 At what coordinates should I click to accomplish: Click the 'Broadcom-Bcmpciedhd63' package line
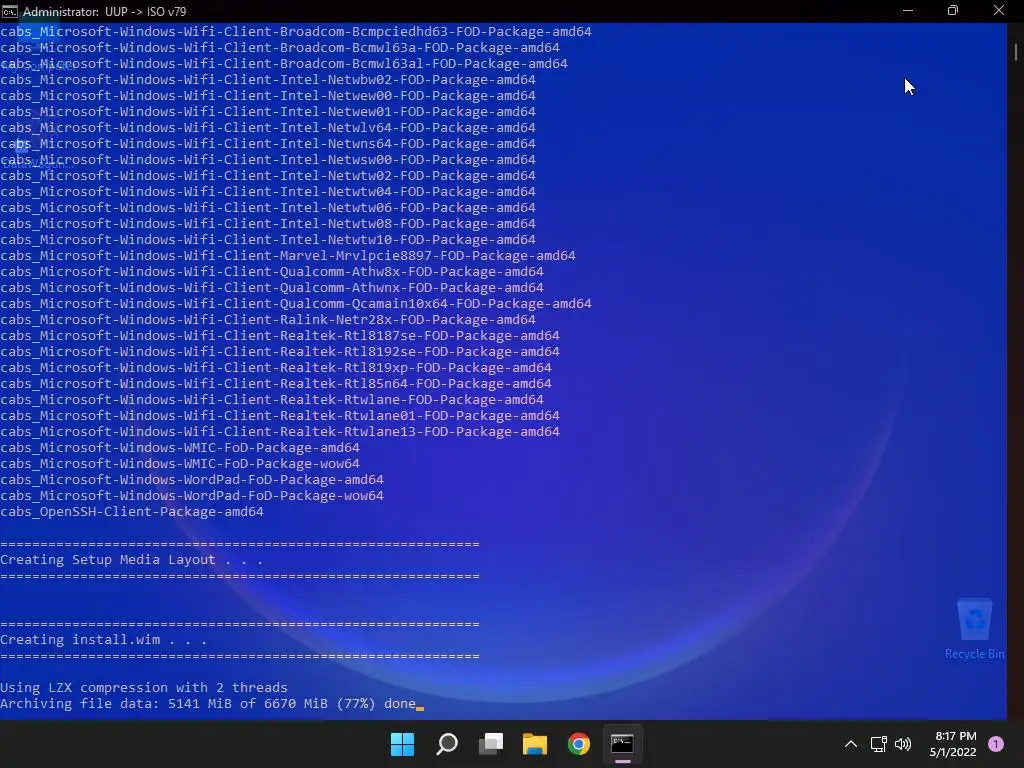[296, 32]
